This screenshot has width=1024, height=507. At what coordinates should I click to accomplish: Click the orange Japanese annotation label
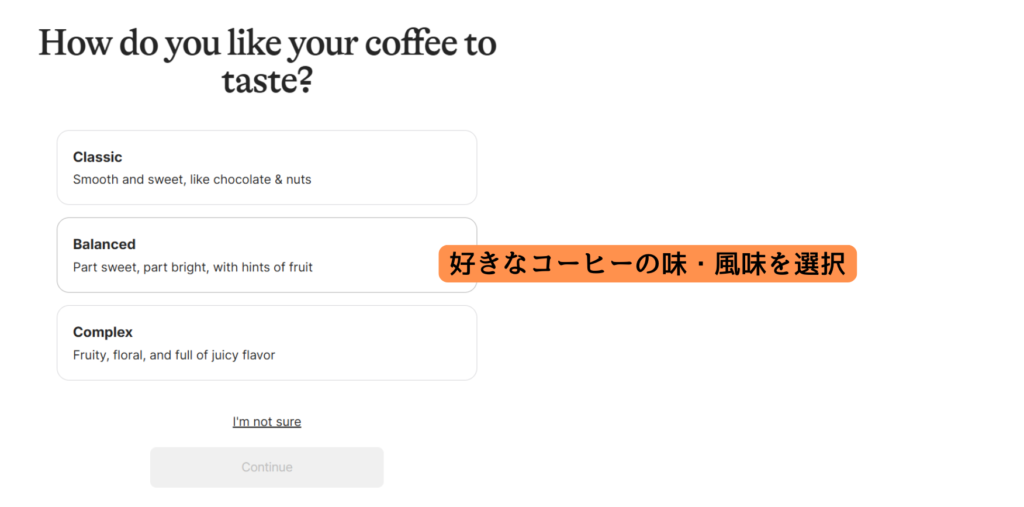pyautogui.click(x=647, y=264)
